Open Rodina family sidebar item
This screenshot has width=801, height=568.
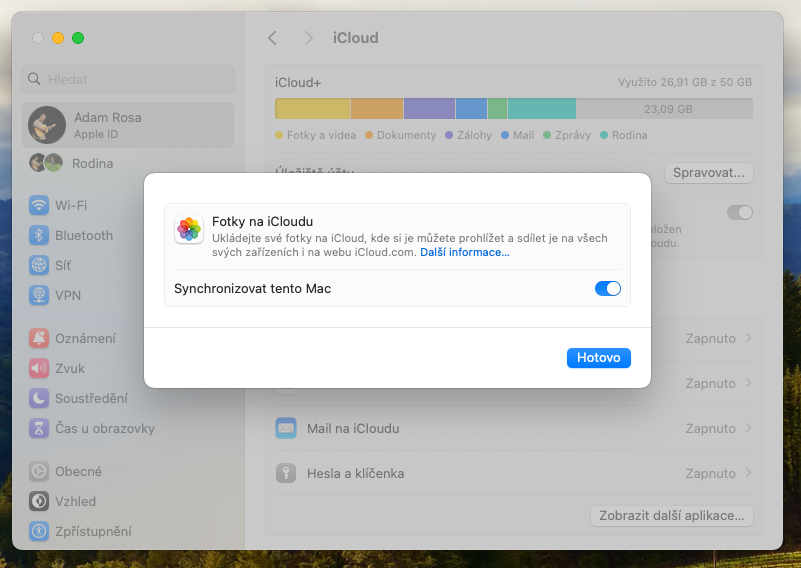(92, 163)
